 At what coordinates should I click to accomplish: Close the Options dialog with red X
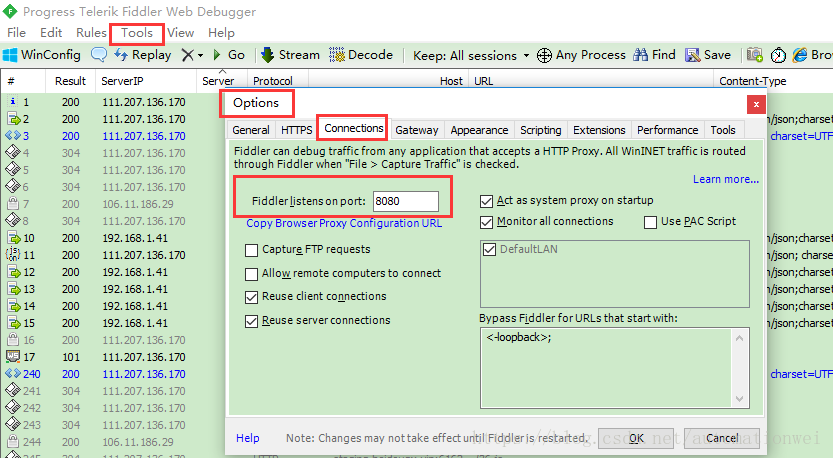coord(756,104)
